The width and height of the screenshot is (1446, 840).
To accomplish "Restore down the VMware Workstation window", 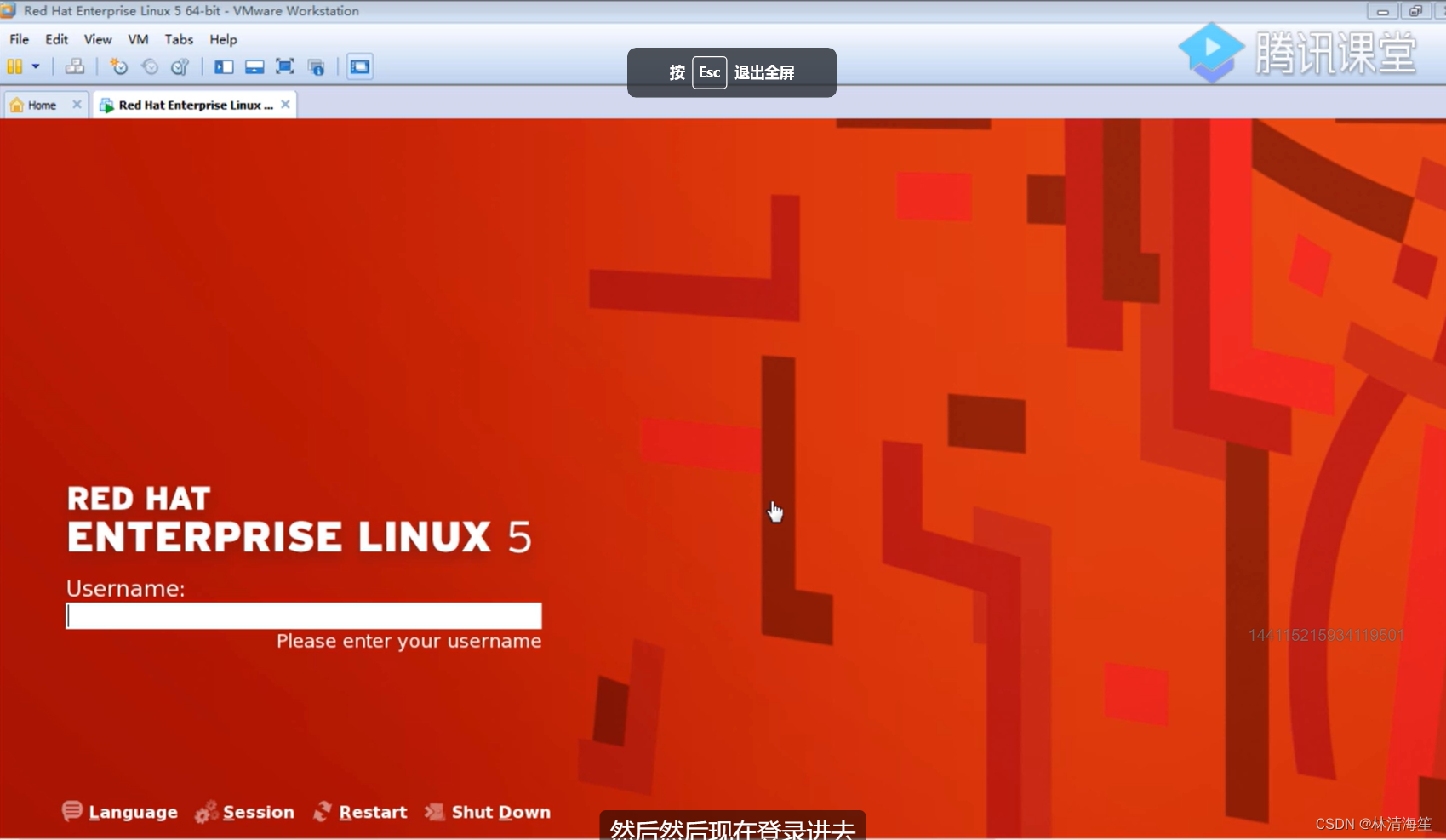I will pyautogui.click(x=1415, y=11).
